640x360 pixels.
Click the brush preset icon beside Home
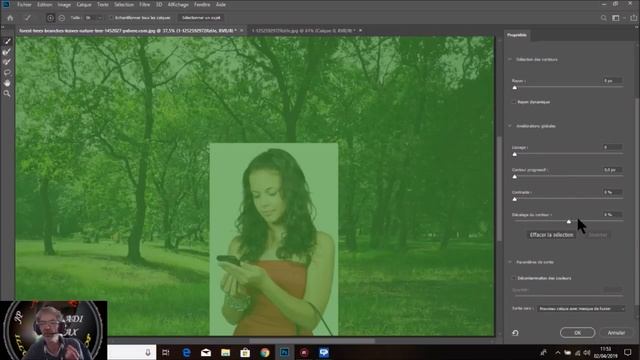click(x=28, y=18)
